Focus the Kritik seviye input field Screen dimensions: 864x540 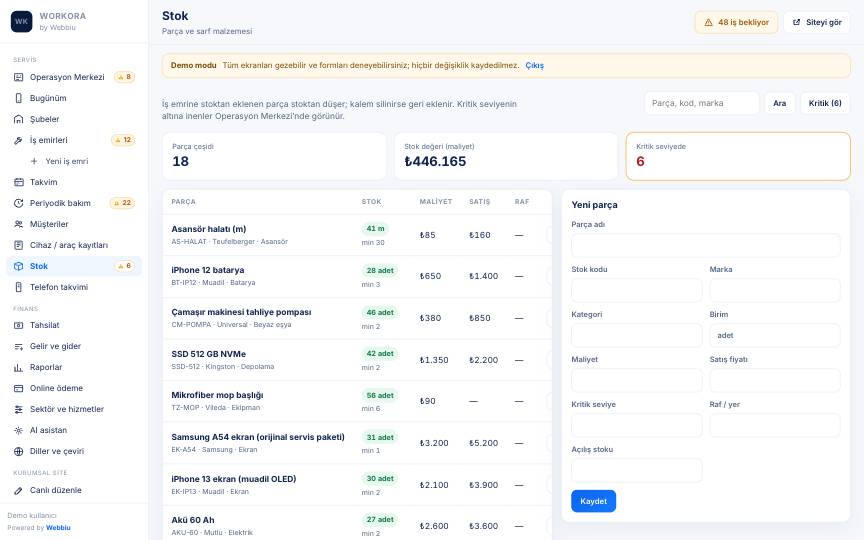636,425
